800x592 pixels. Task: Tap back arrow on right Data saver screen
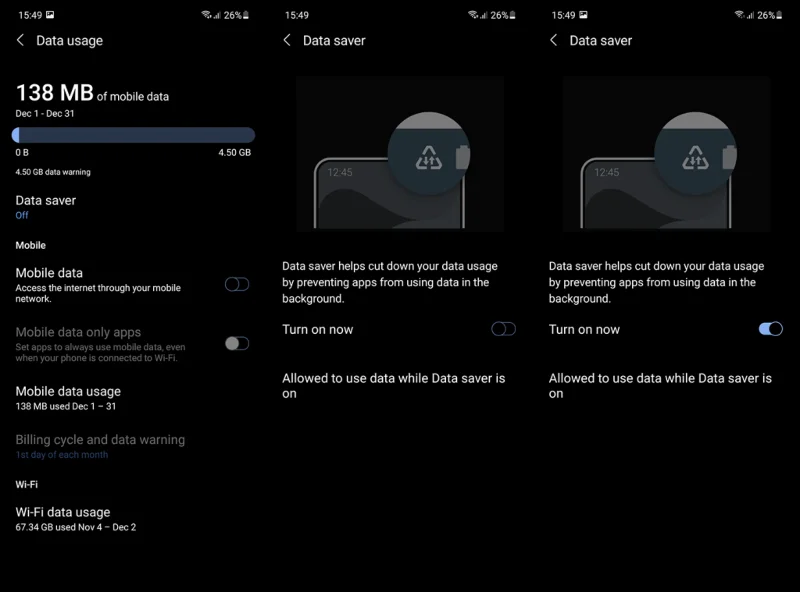click(554, 40)
